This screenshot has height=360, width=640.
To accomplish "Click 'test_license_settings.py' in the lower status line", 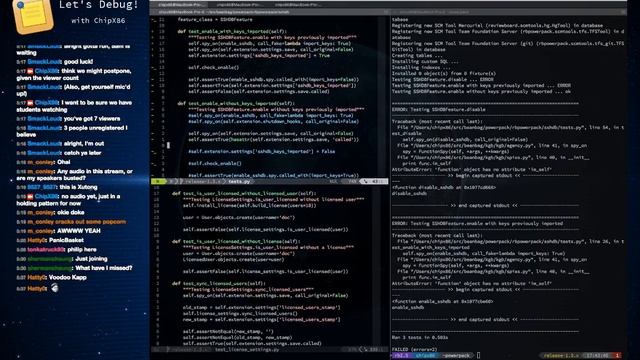I will [x=247, y=349].
